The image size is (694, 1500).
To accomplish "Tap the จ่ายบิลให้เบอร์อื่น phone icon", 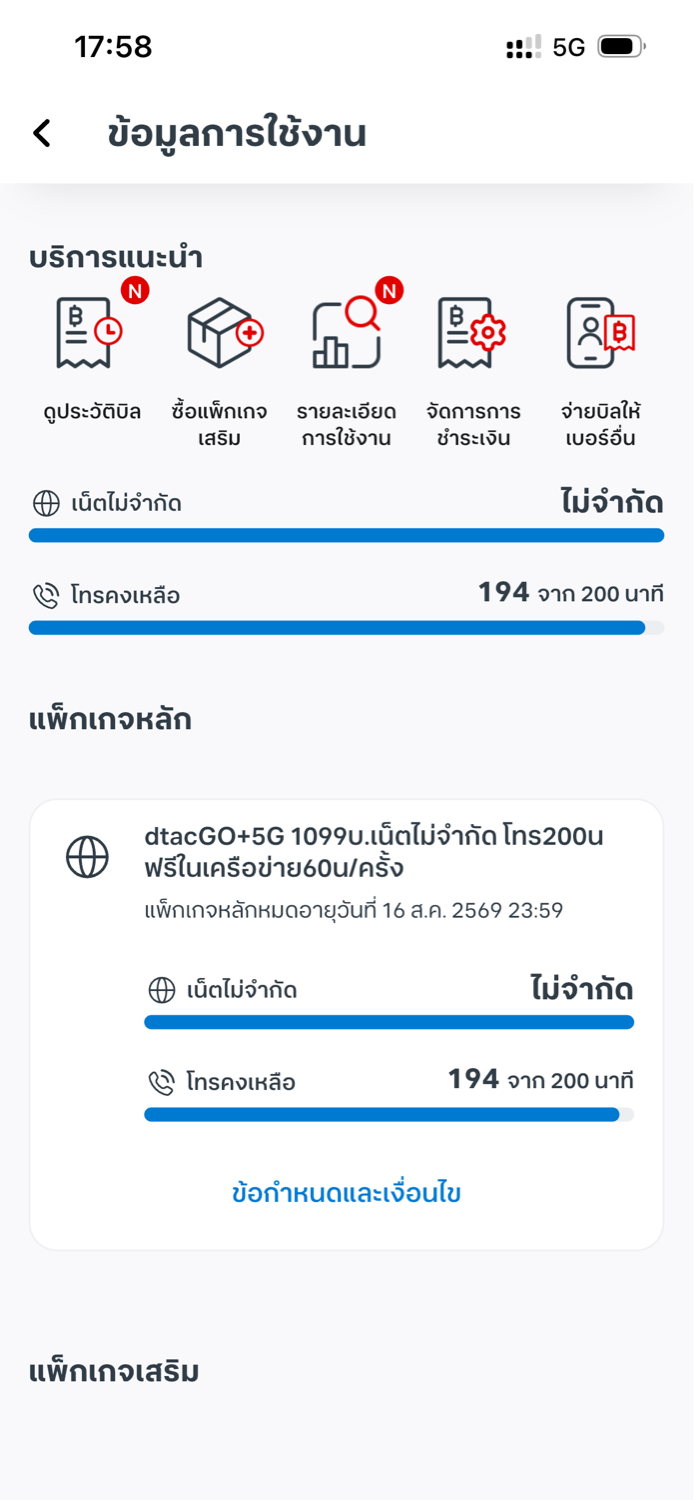I will point(600,333).
